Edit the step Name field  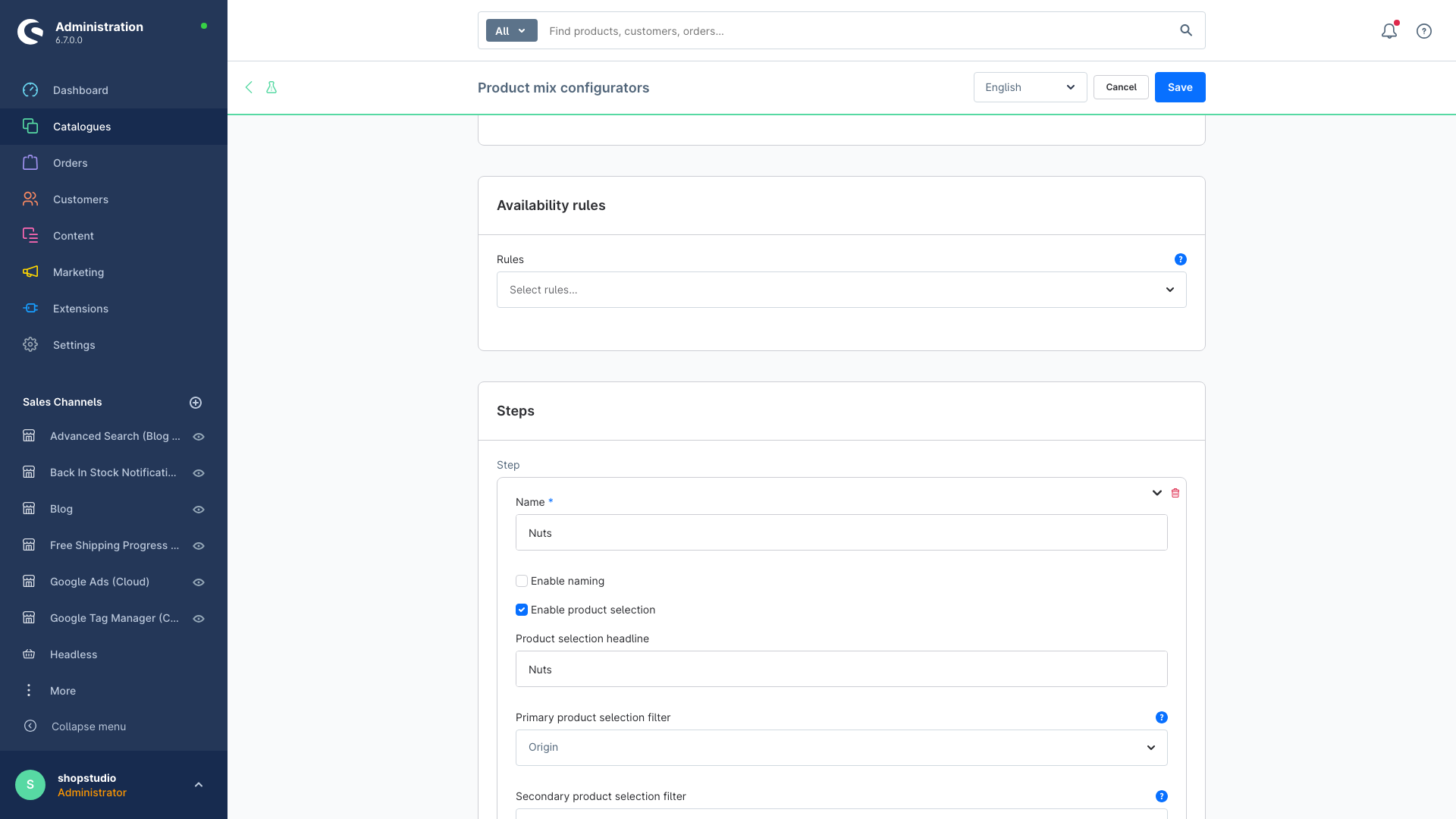(x=841, y=532)
